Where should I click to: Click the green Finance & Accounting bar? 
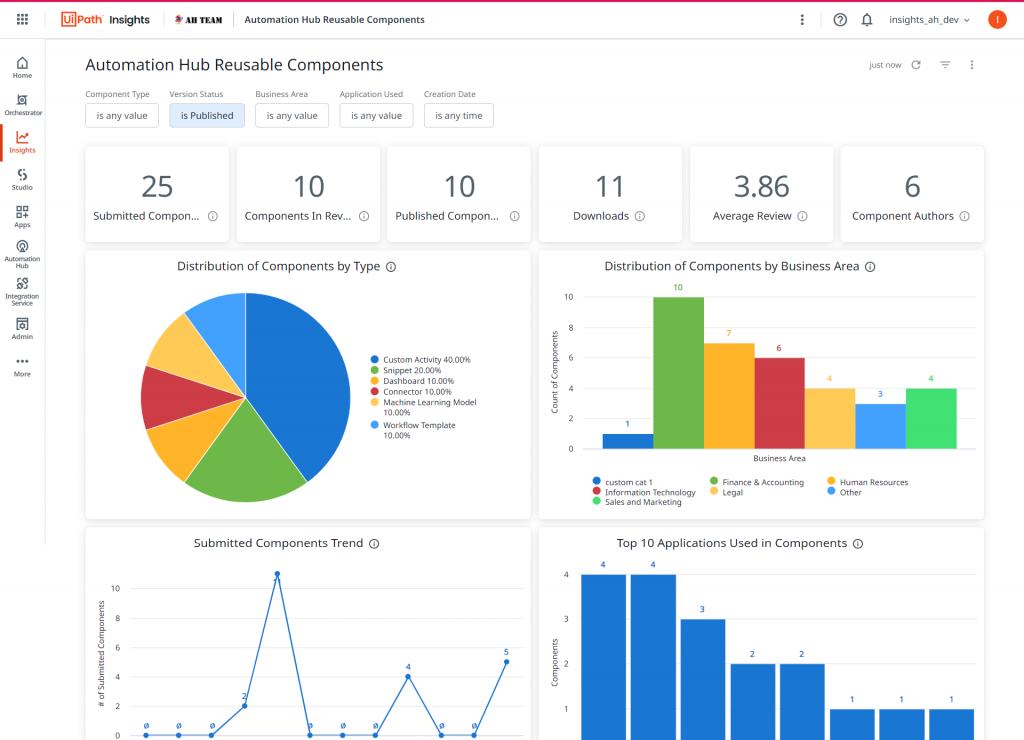click(x=678, y=373)
